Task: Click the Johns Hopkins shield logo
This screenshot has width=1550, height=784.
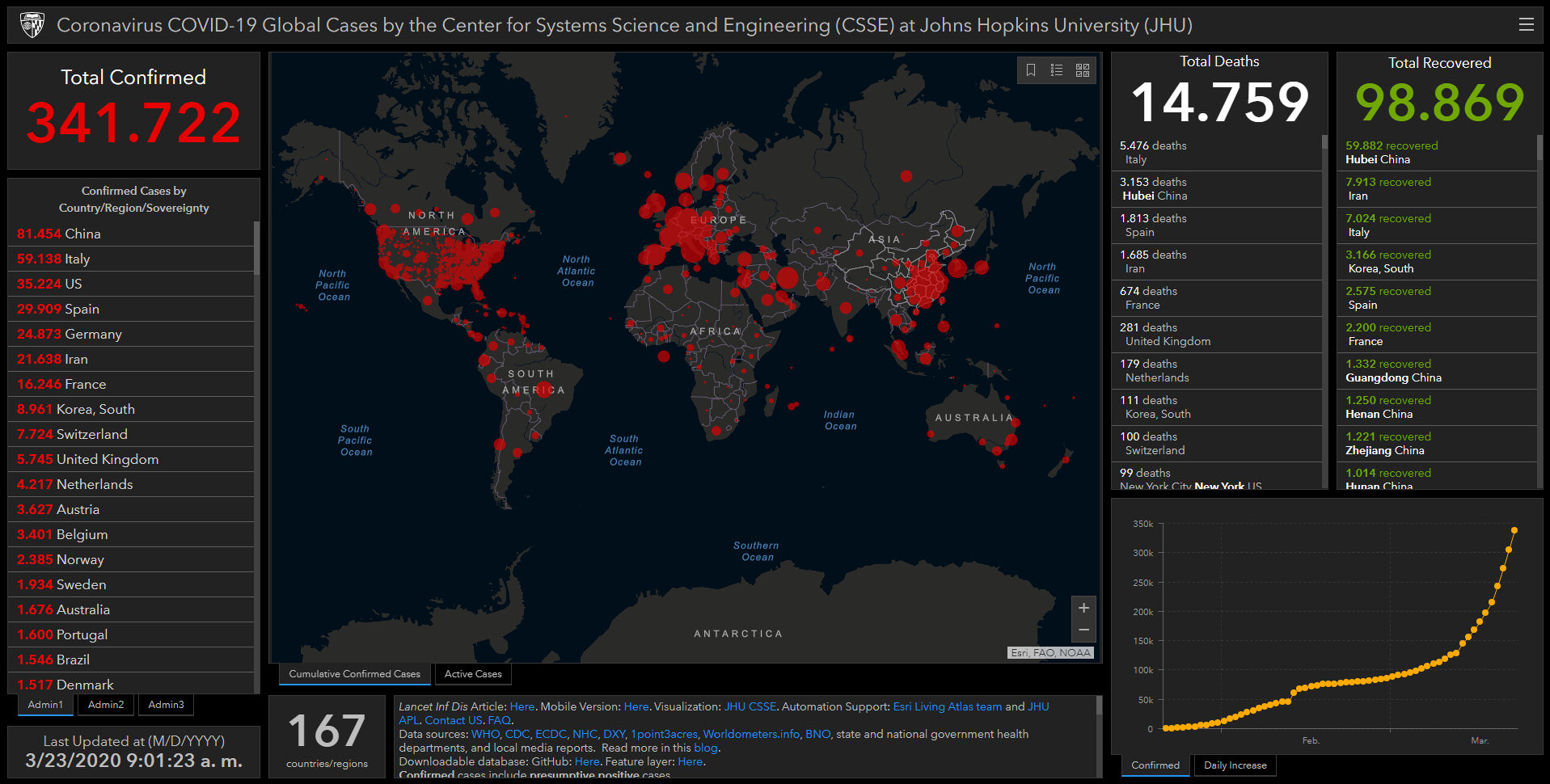Action: (x=32, y=25)
